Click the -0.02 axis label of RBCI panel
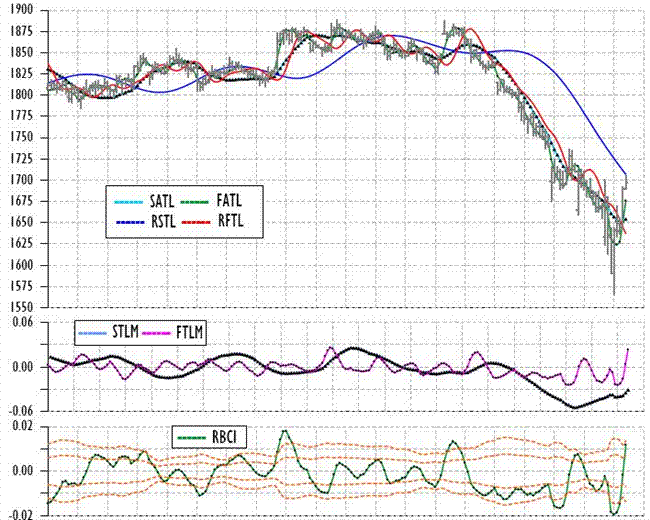The width and height of the screenshot is (650, 520). pos(21,515)
